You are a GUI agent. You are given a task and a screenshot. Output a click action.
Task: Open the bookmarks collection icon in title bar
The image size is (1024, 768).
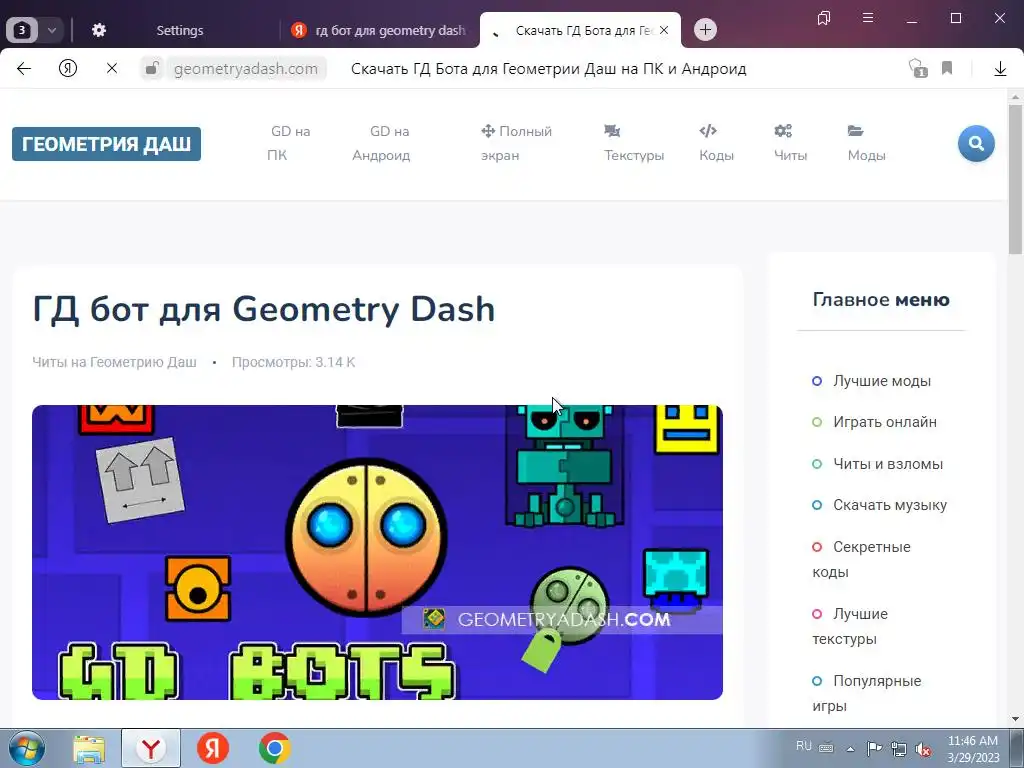824,18
